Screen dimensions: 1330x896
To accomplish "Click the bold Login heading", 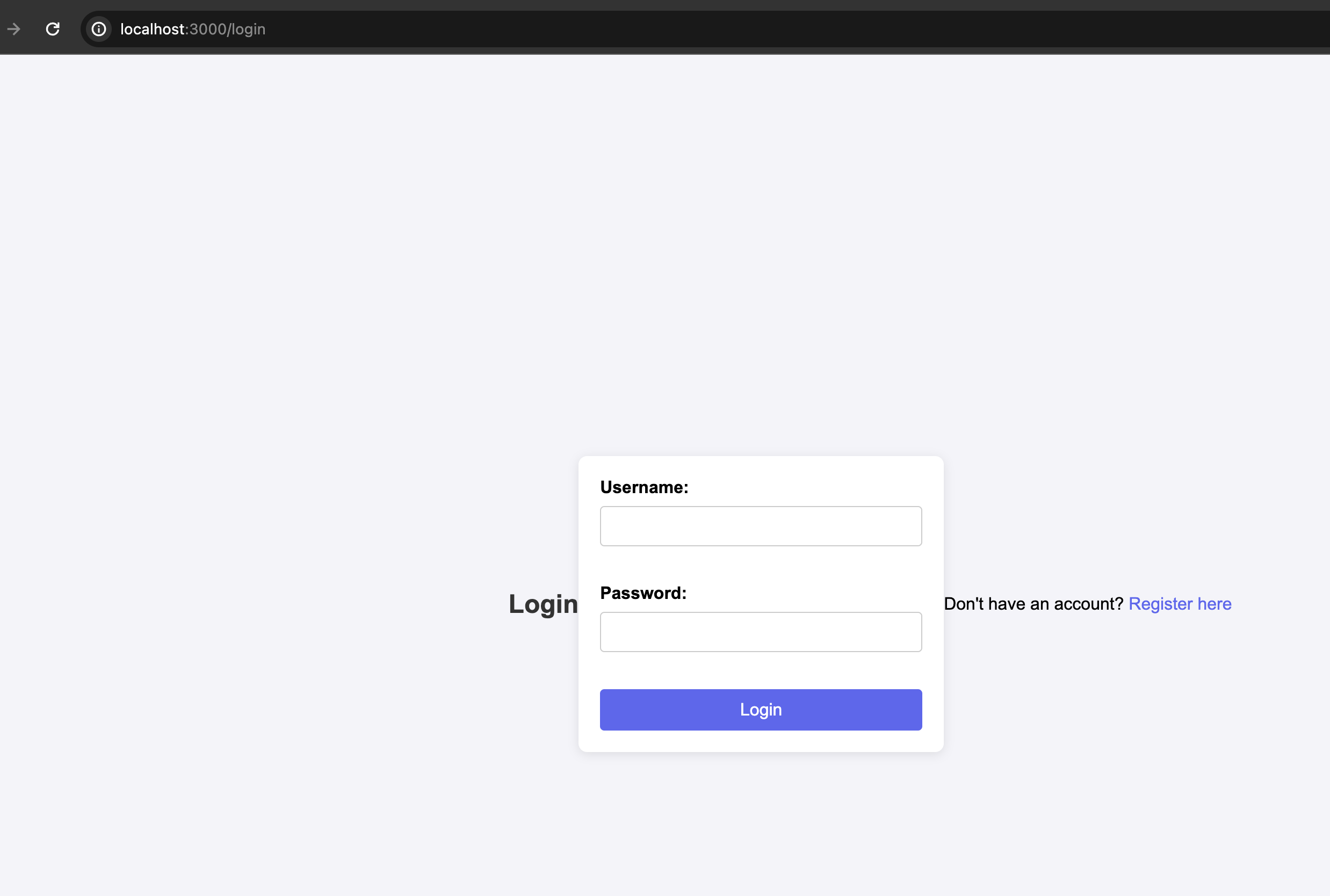I will tap(543, 603).
